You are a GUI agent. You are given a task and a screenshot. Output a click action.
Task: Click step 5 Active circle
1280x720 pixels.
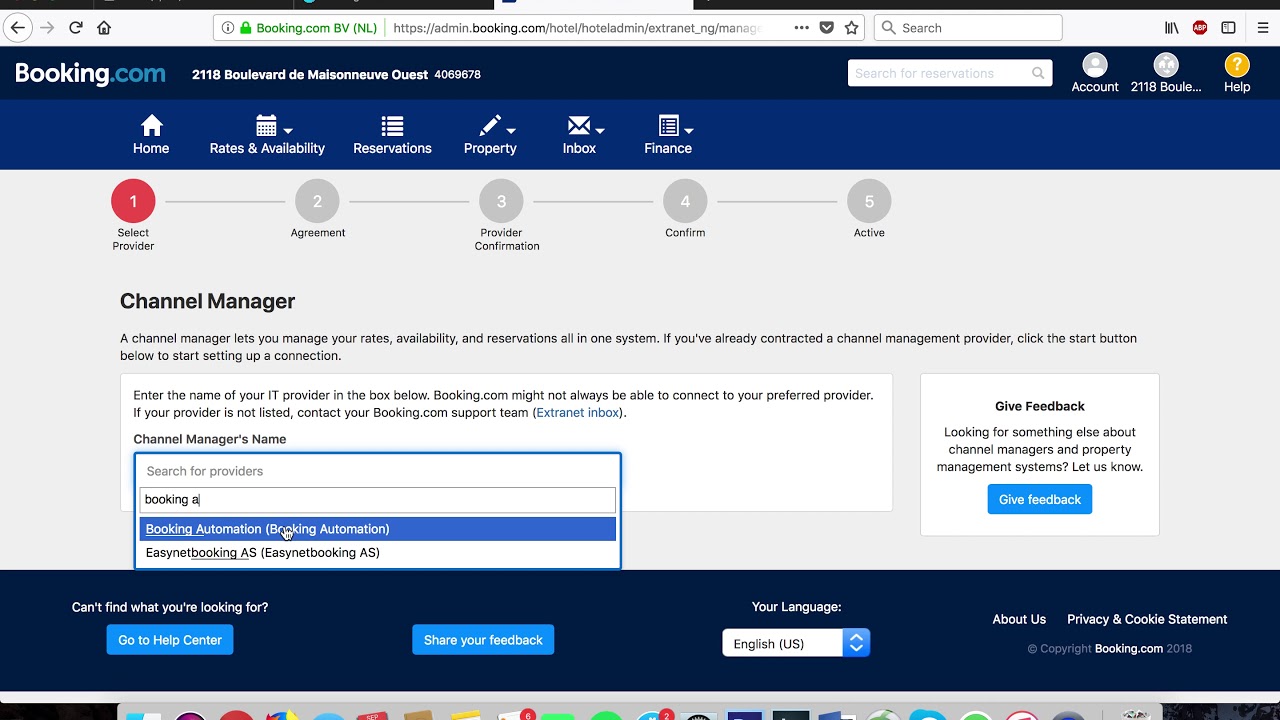(869, 201)
